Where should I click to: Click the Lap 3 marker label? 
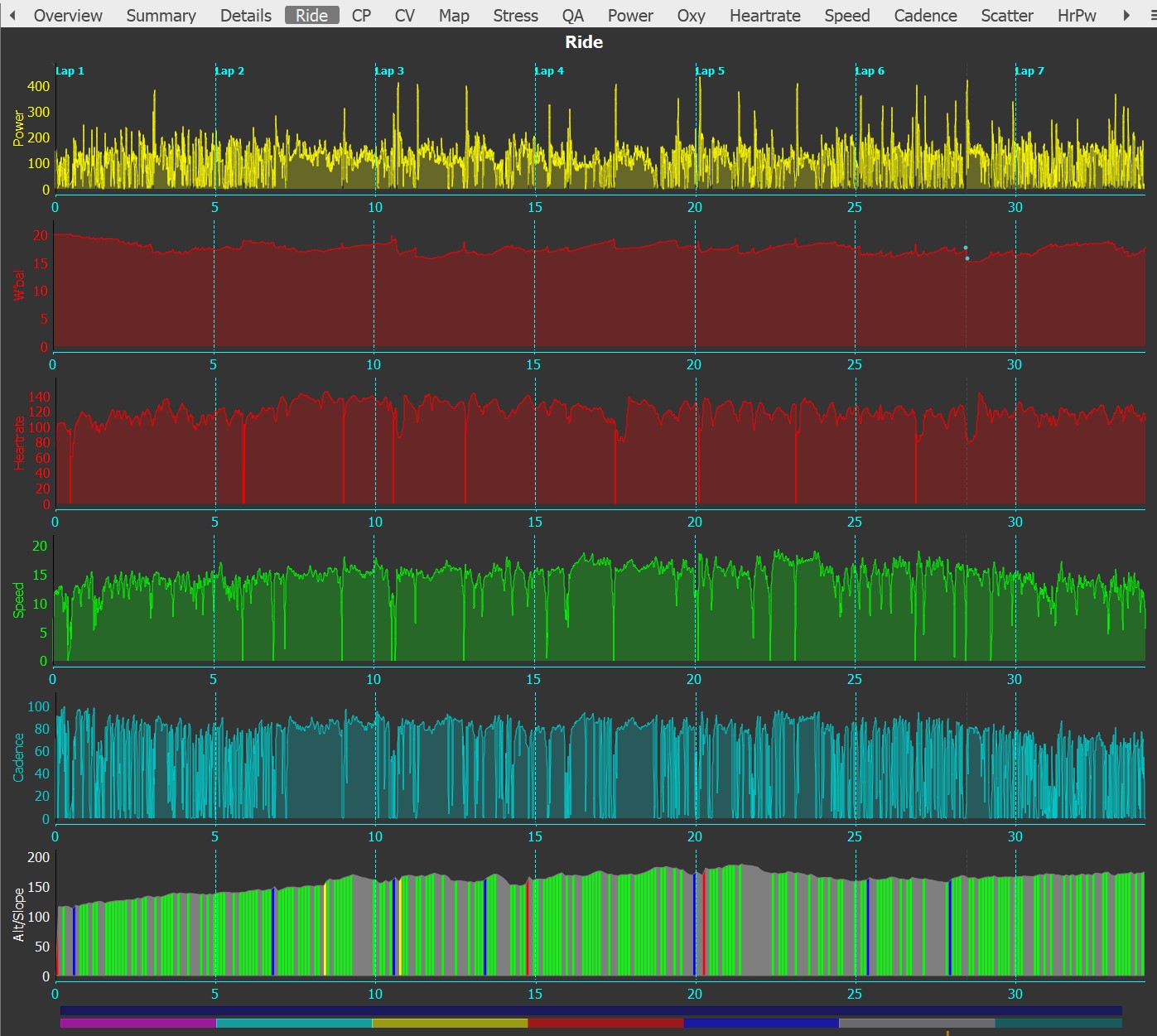(x=389, y=70)
